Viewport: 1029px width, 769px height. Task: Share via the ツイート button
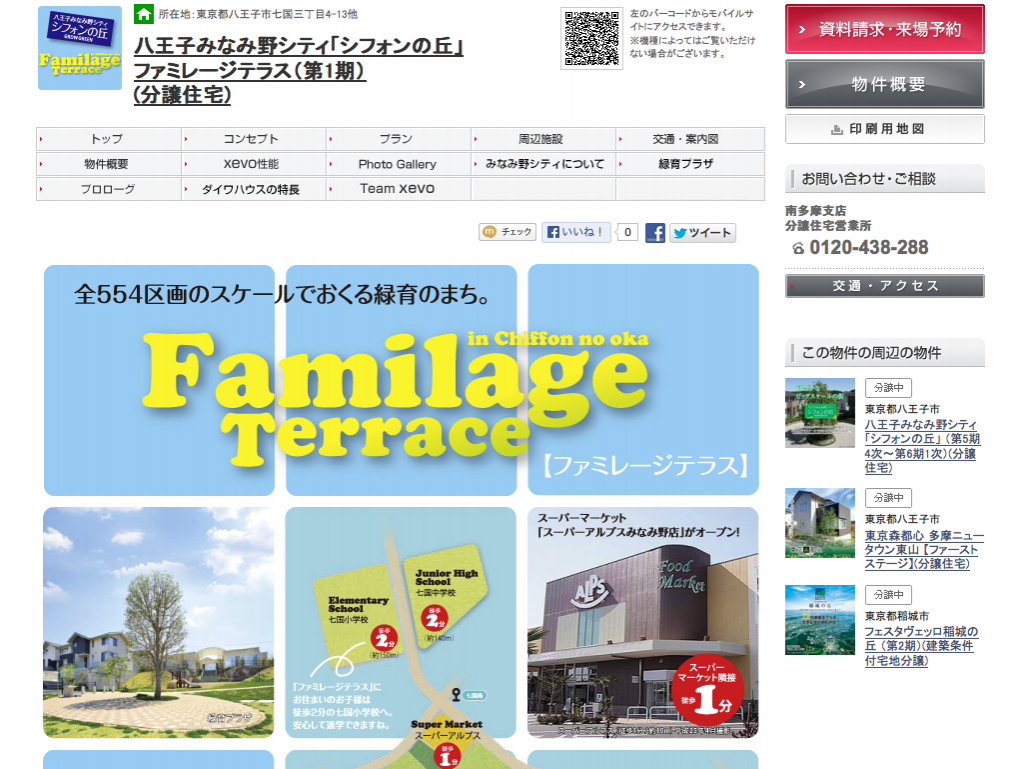click(702, 233)
